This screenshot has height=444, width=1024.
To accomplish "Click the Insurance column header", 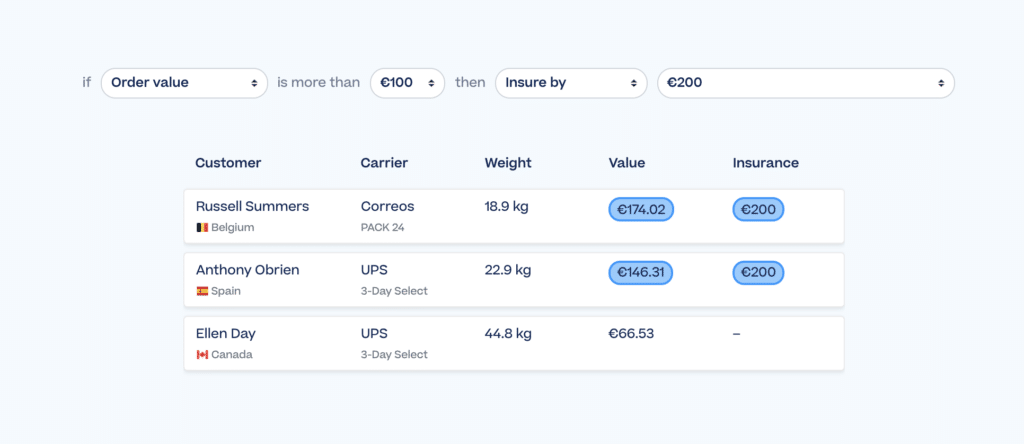I will point(765,163).
